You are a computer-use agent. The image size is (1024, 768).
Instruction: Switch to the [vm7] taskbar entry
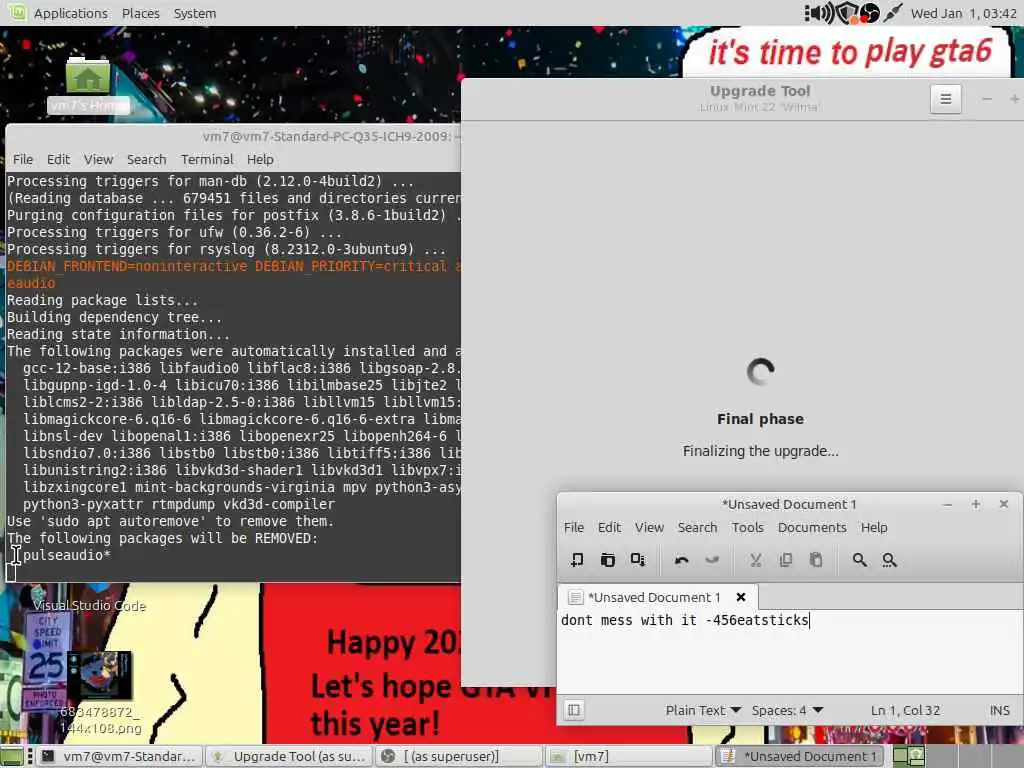[629, 756]
